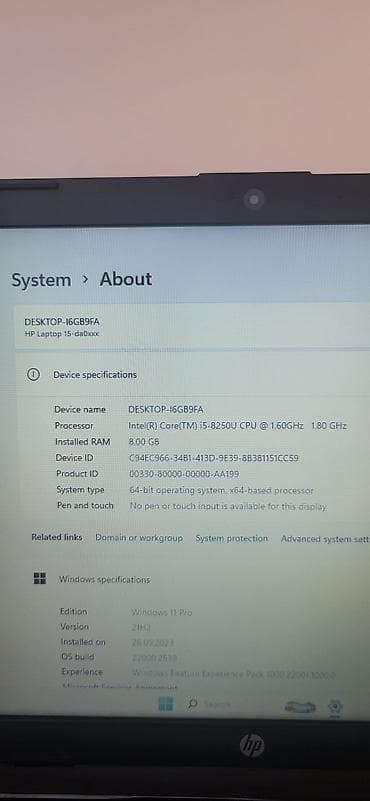This screenshot has height=801, width=370.
Task: Select the Windows 11 Pro edition value
Action: 161,612
